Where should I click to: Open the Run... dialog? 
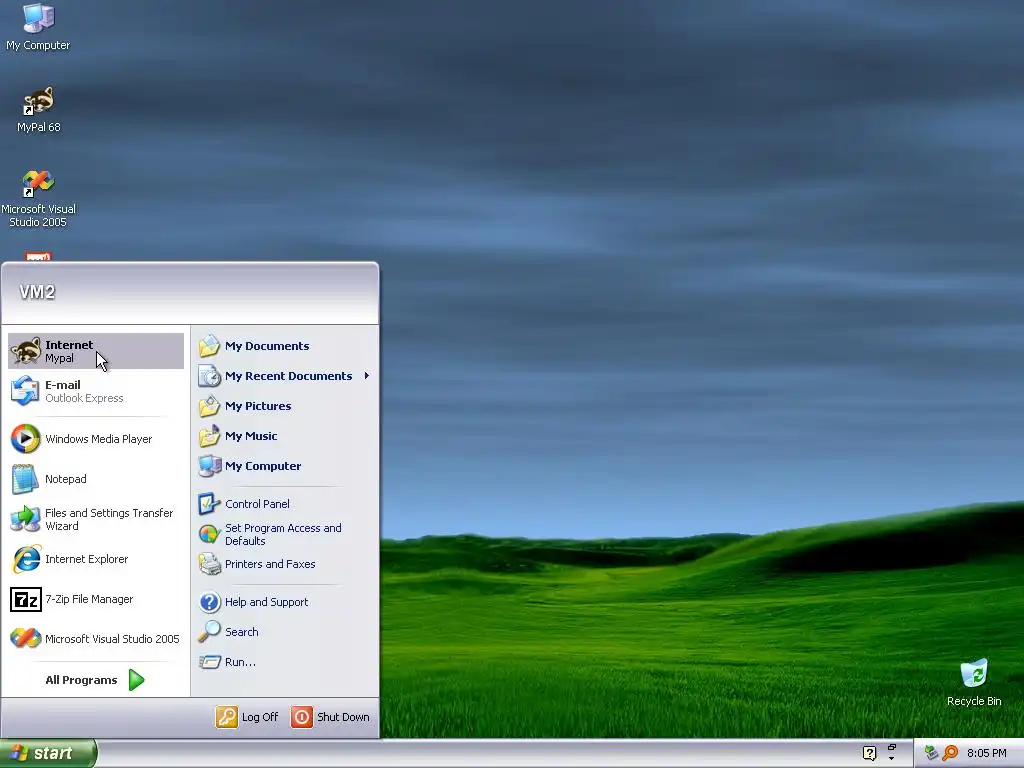(x=285, y=662)
